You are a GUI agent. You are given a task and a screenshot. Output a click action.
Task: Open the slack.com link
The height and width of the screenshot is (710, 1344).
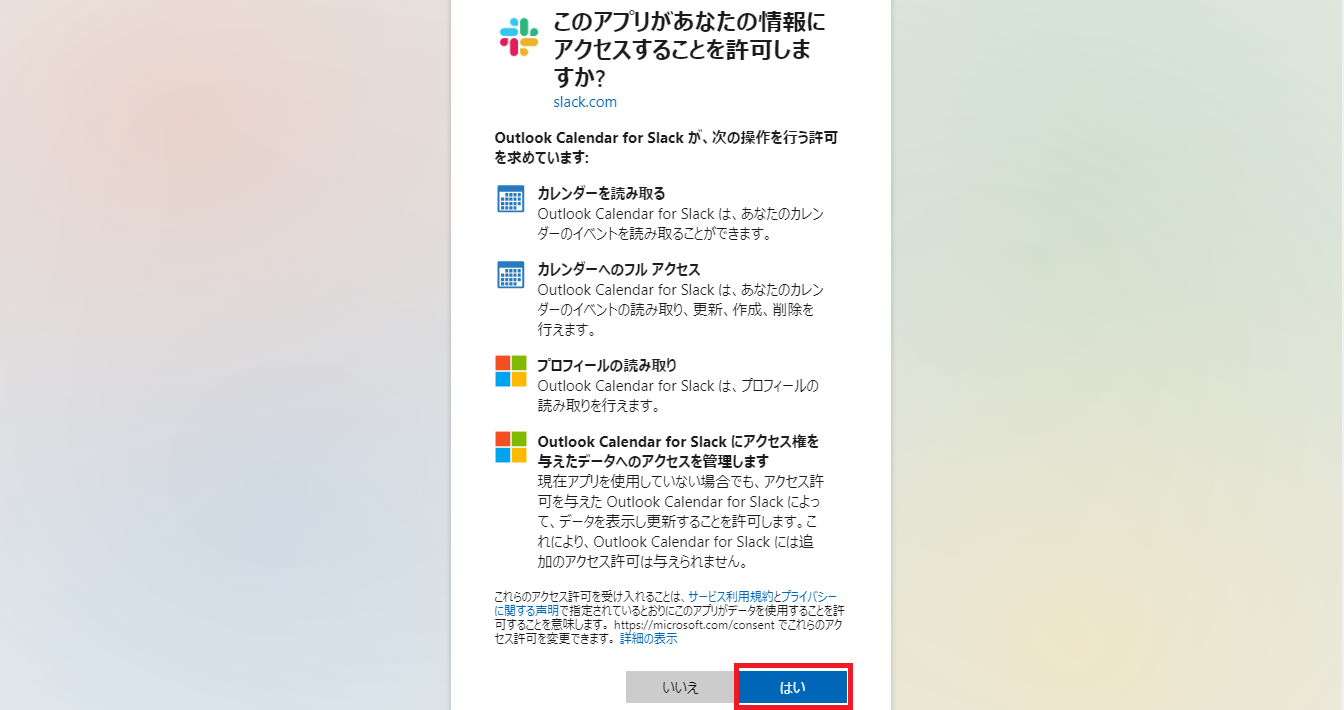[x=585, y=102]
